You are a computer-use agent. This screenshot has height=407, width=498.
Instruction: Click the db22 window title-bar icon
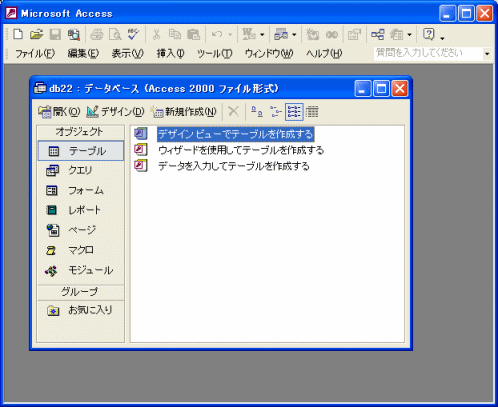tap(40, 88)
